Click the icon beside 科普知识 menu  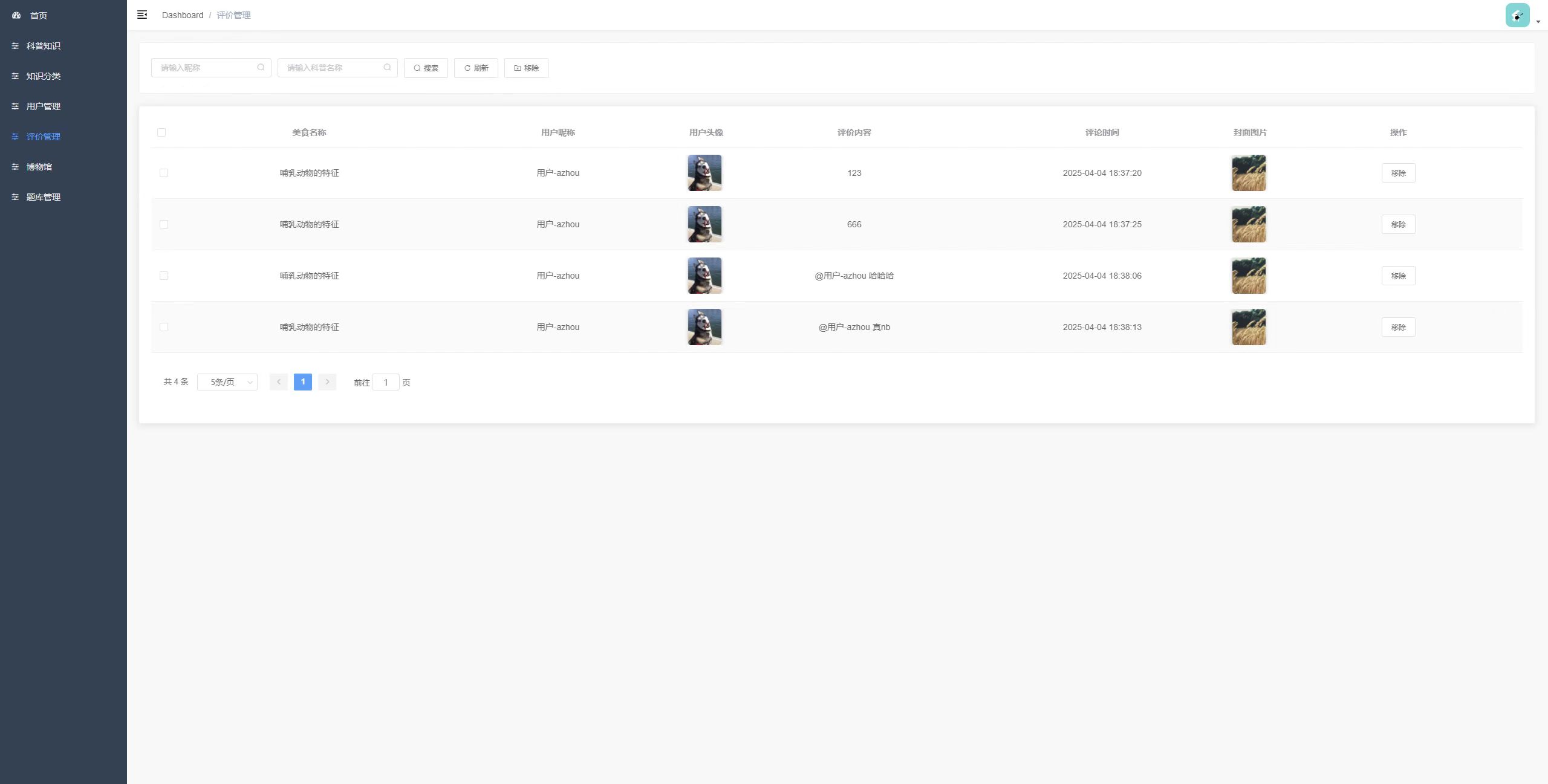(x=15, y=46)
